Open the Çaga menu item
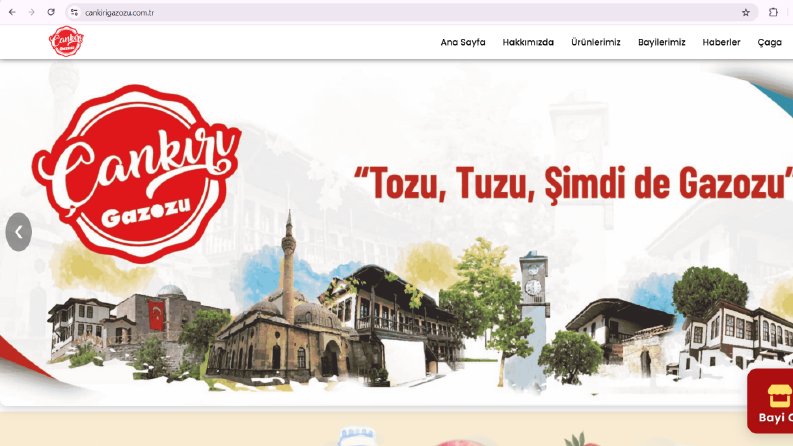Screen dimensions: 793x446 click(x=770, y=42)
